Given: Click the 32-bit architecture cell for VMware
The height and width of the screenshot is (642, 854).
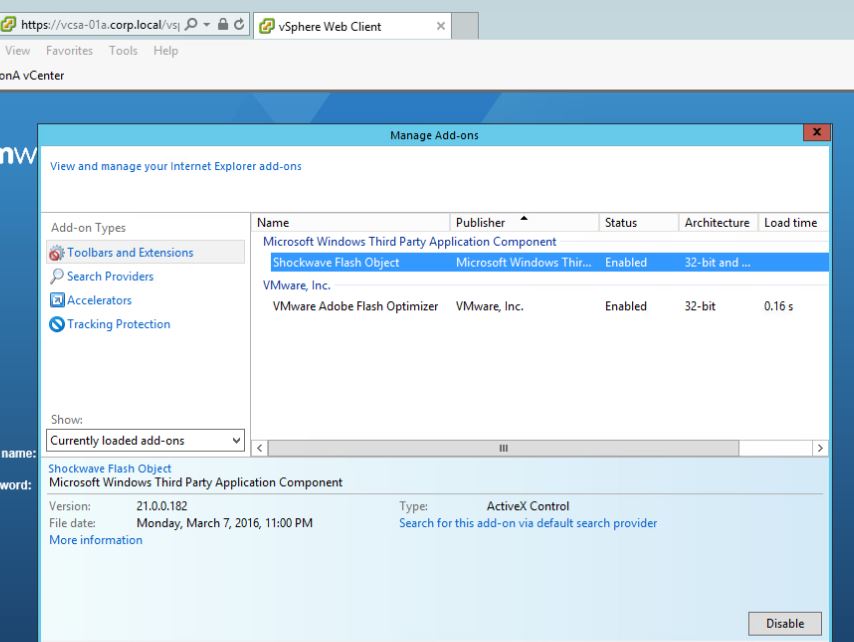Looking at the screenshot, I should (700, 306).
